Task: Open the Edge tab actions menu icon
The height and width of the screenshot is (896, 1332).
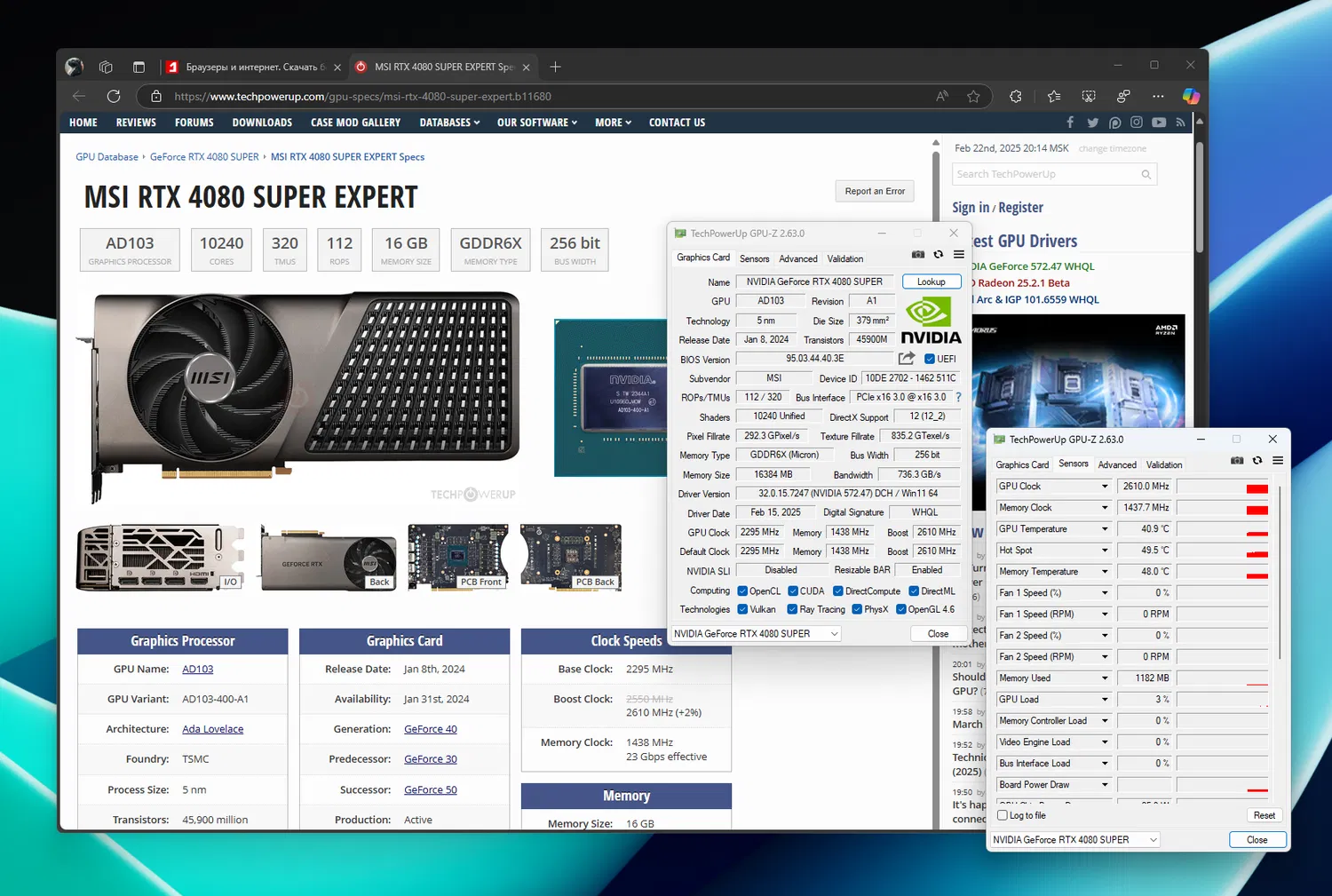Action: (139, 67)
